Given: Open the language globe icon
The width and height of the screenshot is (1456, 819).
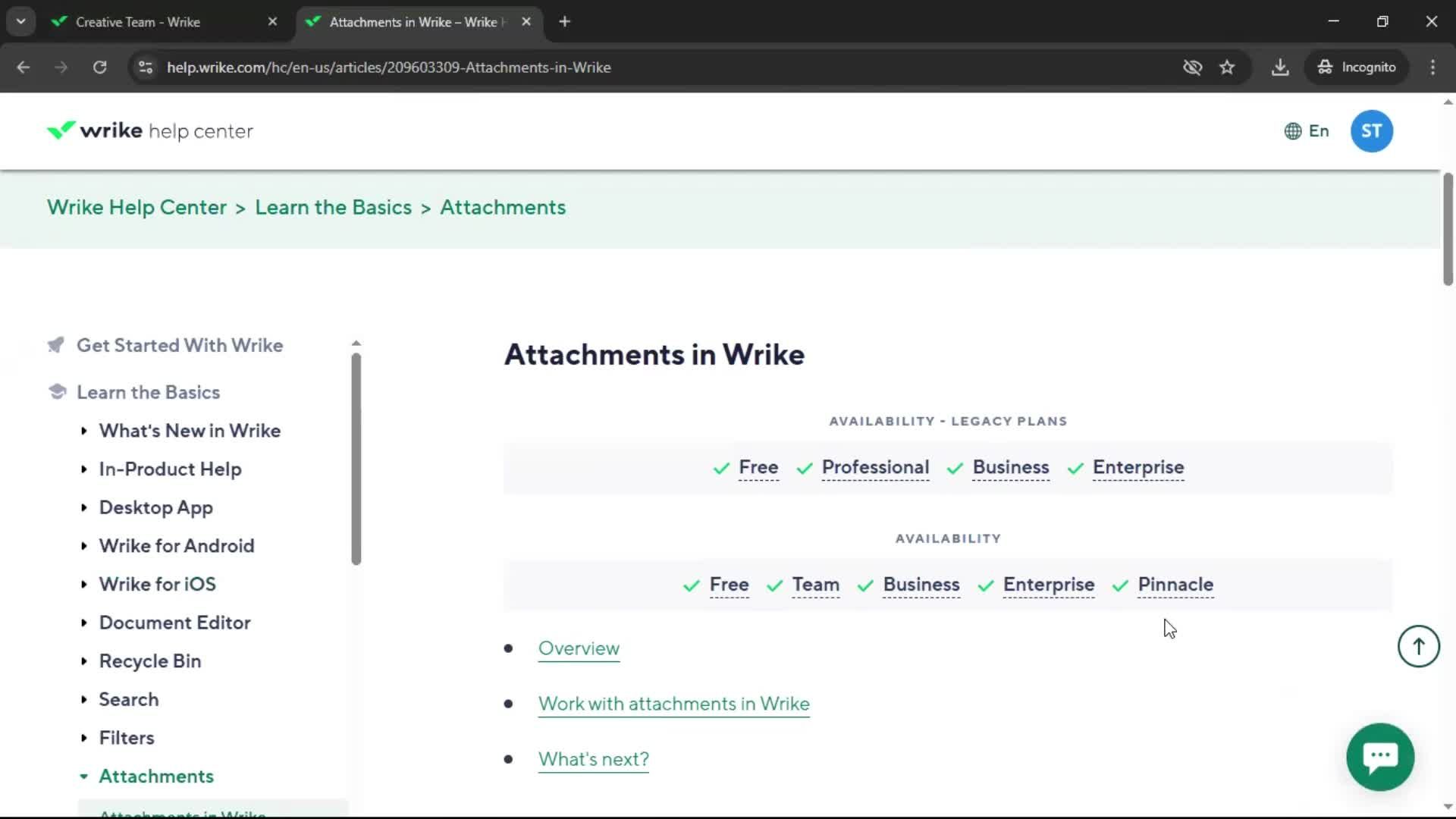Looking at the screenshot, I should click(x=1293, y=131).
